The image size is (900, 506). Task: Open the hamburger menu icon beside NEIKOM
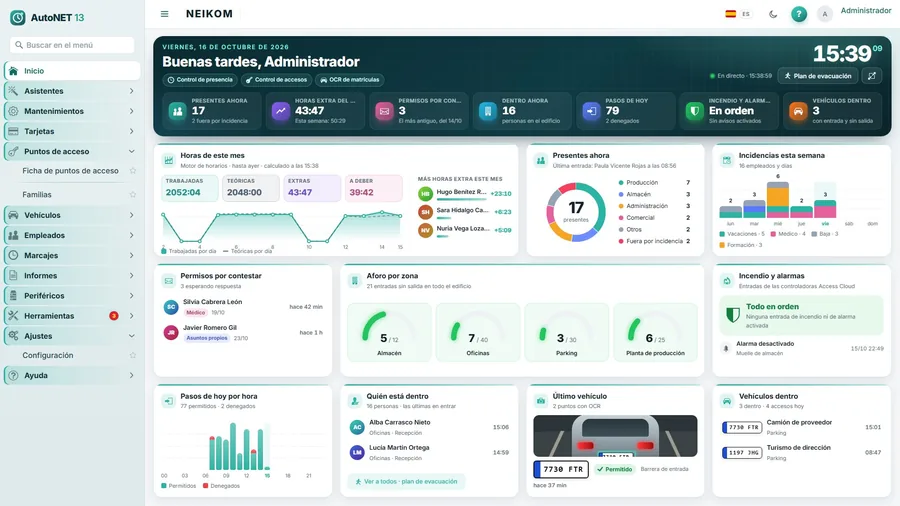[165, 14]
